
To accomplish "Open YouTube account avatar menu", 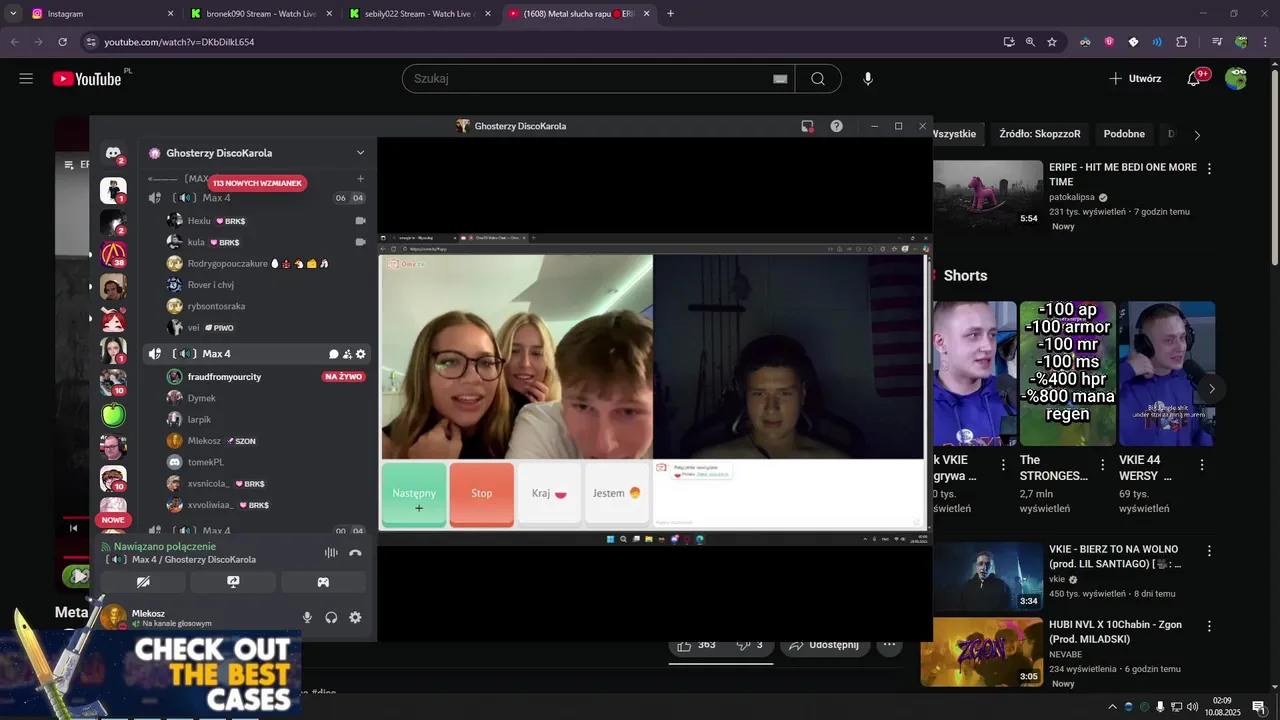I will 1236,79.
